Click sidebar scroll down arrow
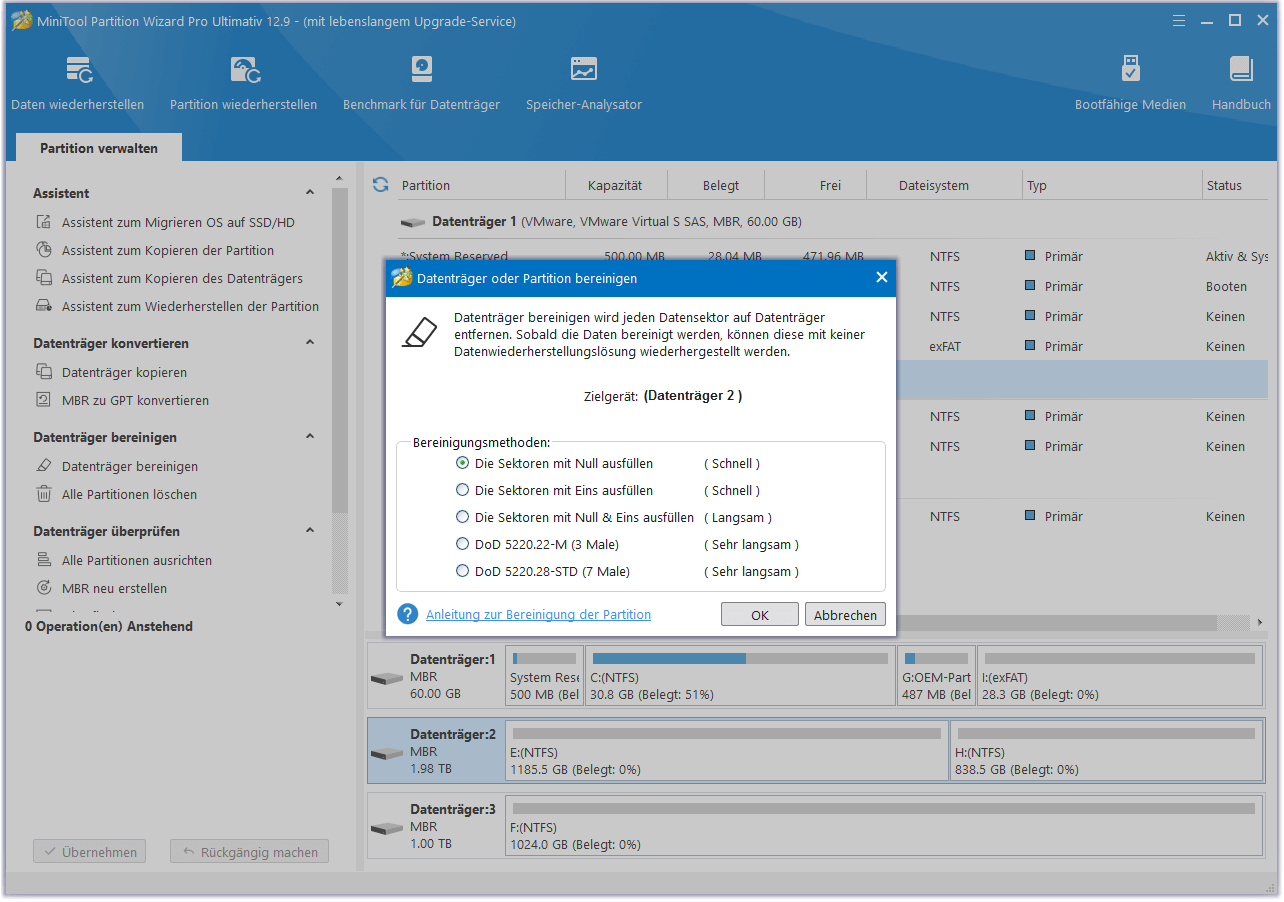The width and height of the screenshot is (1284, 902). (339, 604)
